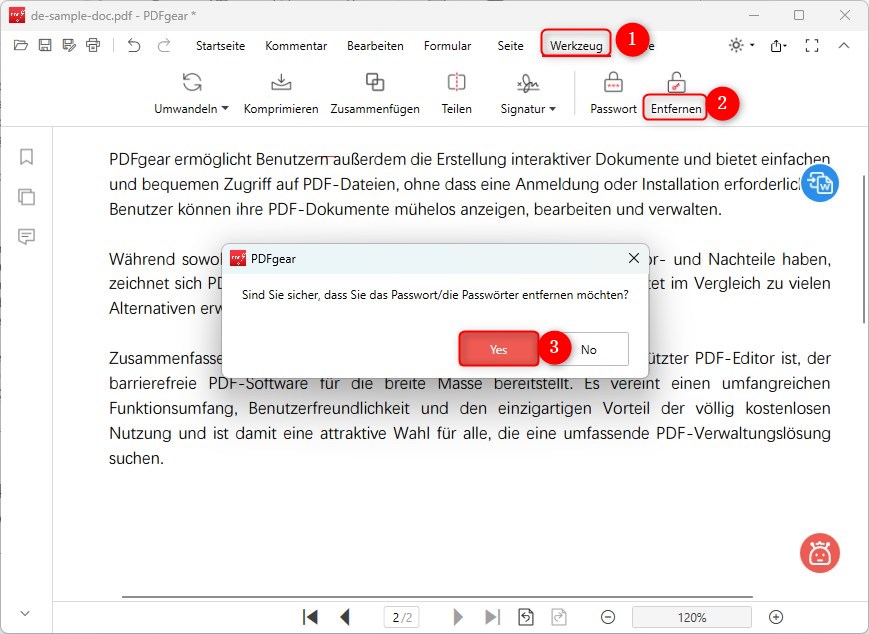Open the theme appearance dropdown
The width and height of the screenshot is (869, 634).
pyautogui.click(x=737, y=44)
